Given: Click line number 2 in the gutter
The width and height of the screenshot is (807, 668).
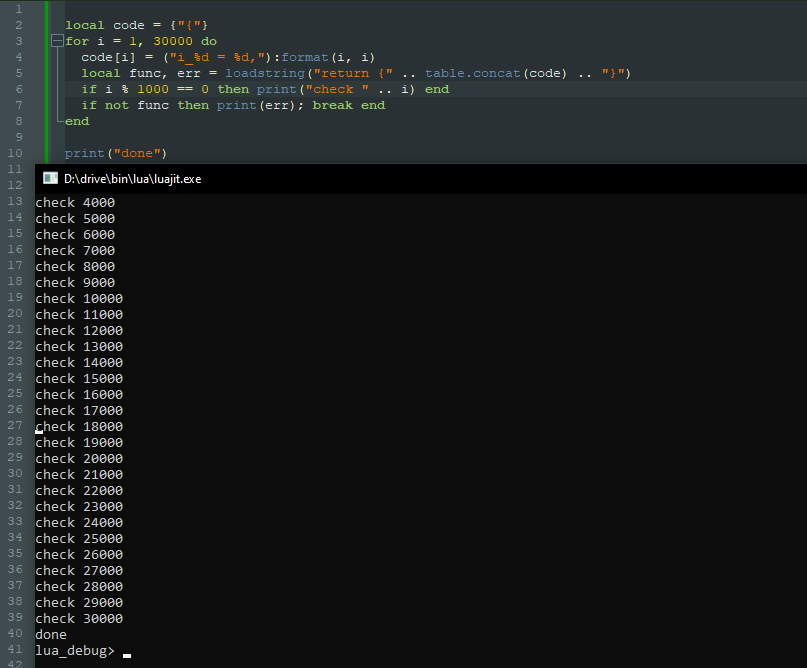Looking at the screenshot, I should coord(19,25).
